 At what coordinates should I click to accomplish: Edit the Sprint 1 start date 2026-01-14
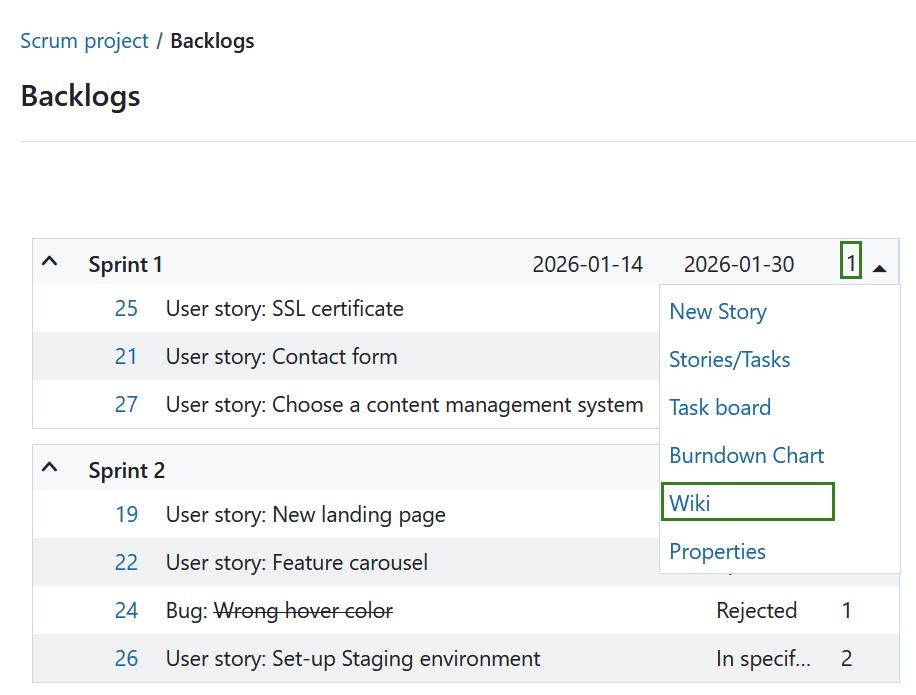[588, 263]
